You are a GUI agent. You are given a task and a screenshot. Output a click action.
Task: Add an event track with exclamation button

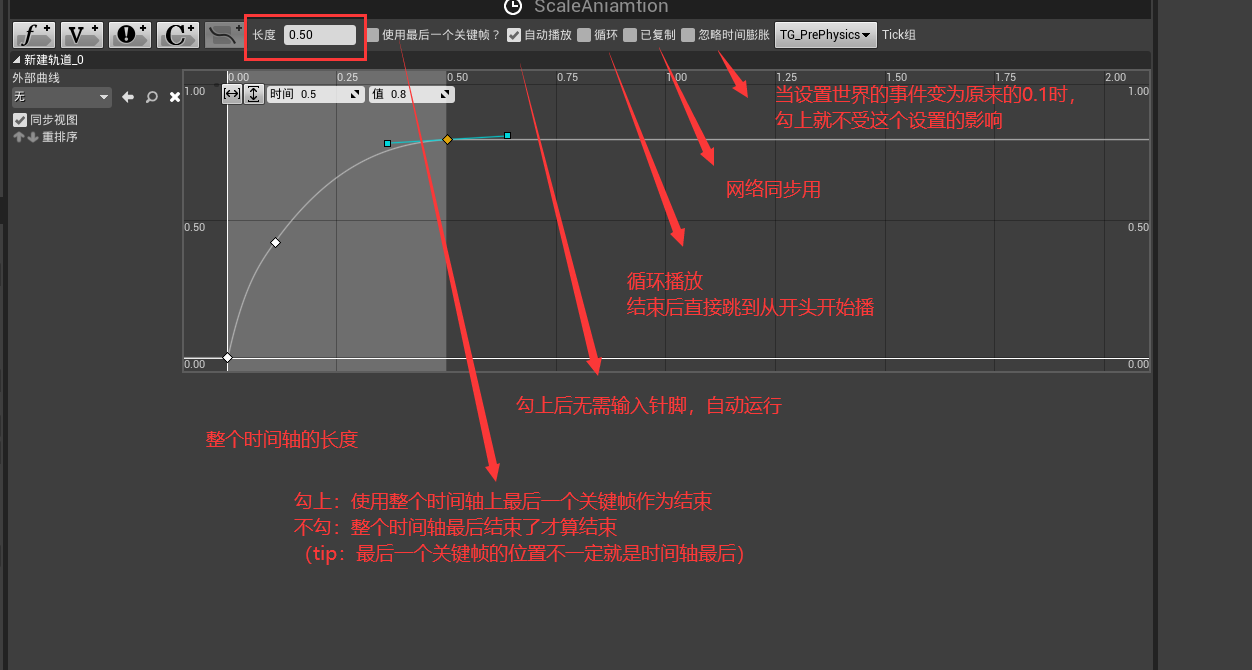pos(129,35)
